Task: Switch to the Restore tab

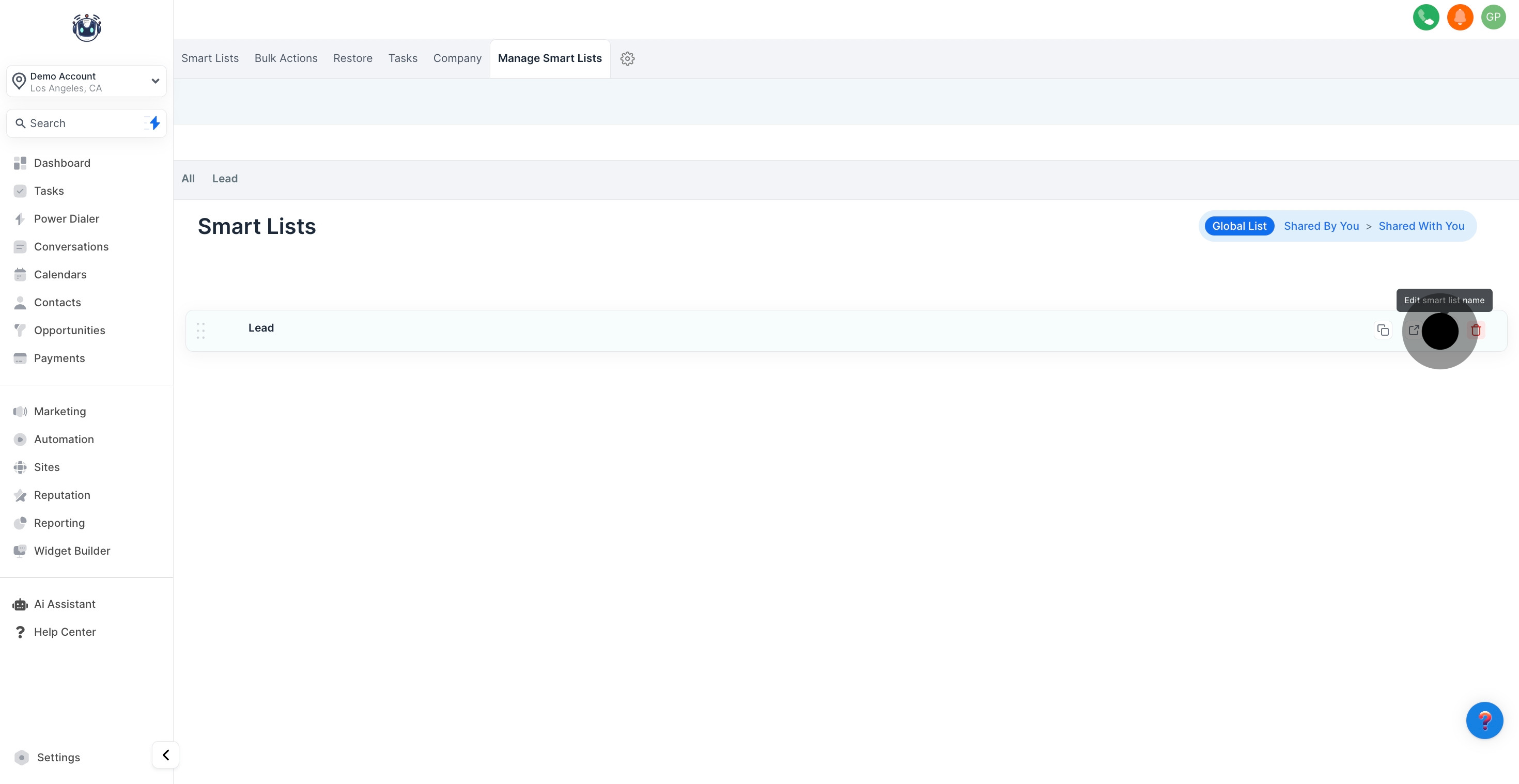Action: [352, 58]
